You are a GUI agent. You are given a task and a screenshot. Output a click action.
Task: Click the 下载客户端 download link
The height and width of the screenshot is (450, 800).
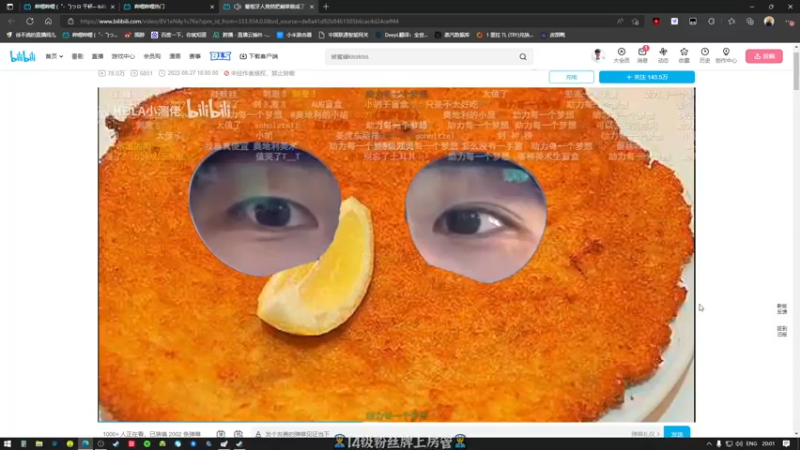click(x=259, y=56)
